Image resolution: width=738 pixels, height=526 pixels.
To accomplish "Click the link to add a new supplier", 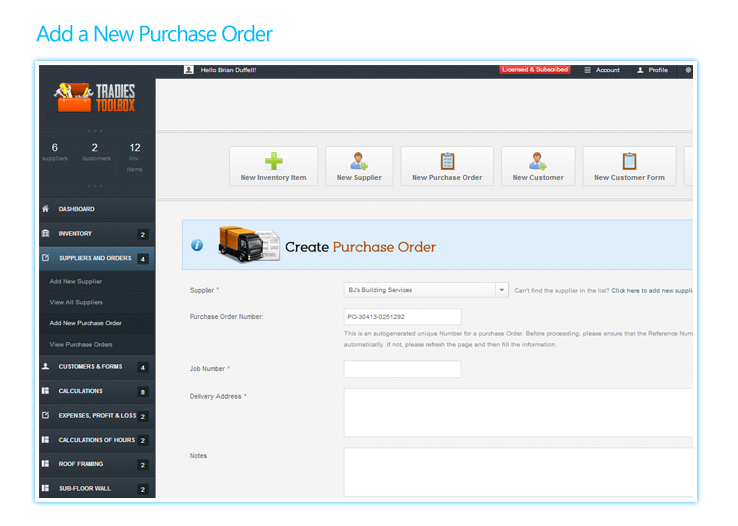I will pyautogui.click(x=653, y=290).
